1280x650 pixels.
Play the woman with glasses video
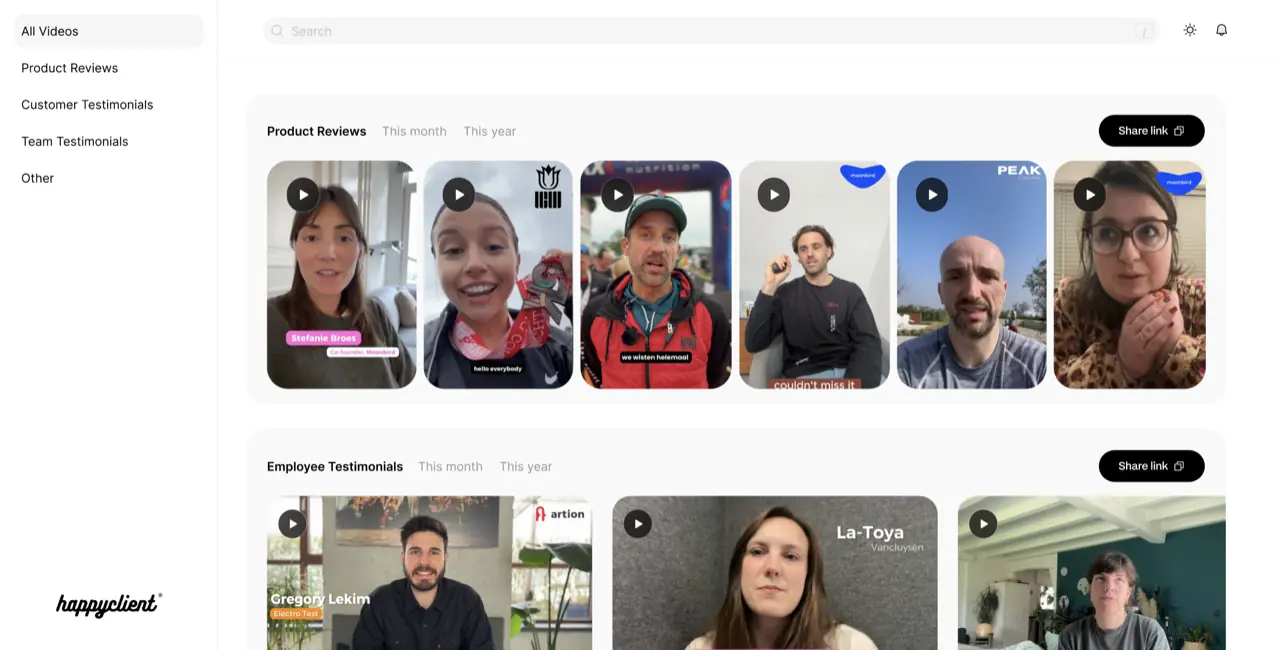[x=1089, y=194]
